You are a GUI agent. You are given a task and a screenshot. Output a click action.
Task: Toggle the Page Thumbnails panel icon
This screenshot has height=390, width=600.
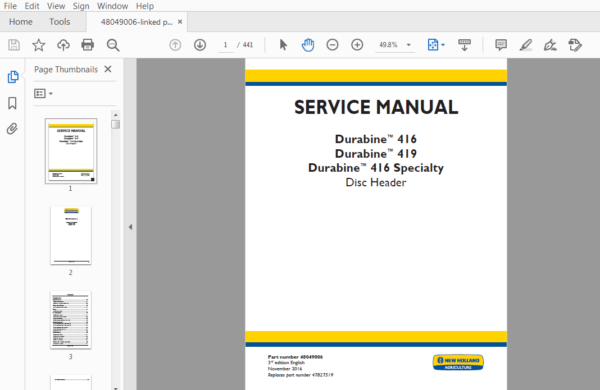tap(13, 77)
